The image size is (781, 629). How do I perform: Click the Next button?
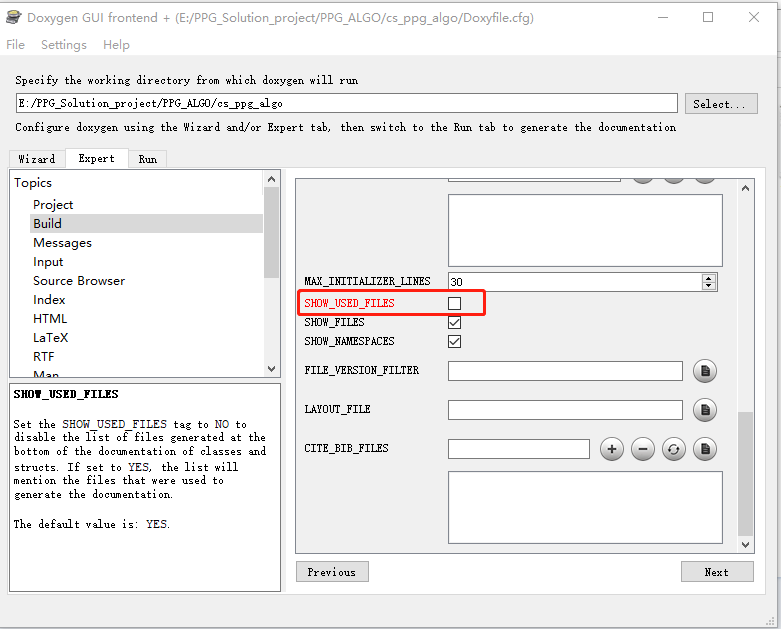(x=717, y=572)
